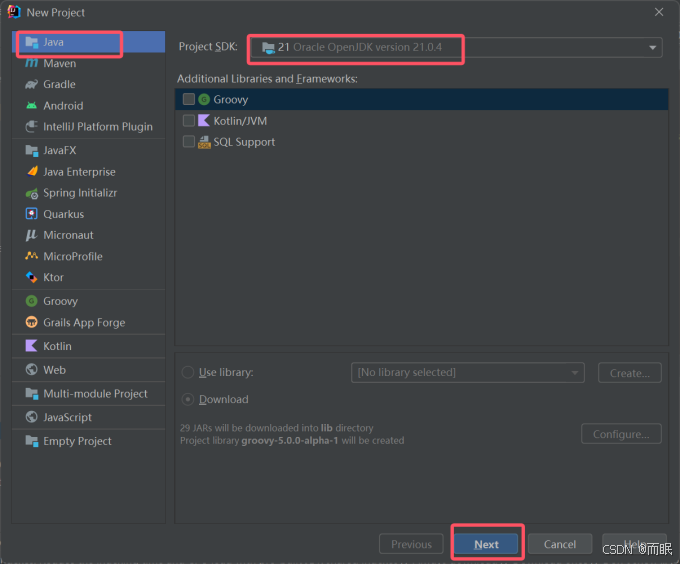Select the Download radio button

point(188,399)
